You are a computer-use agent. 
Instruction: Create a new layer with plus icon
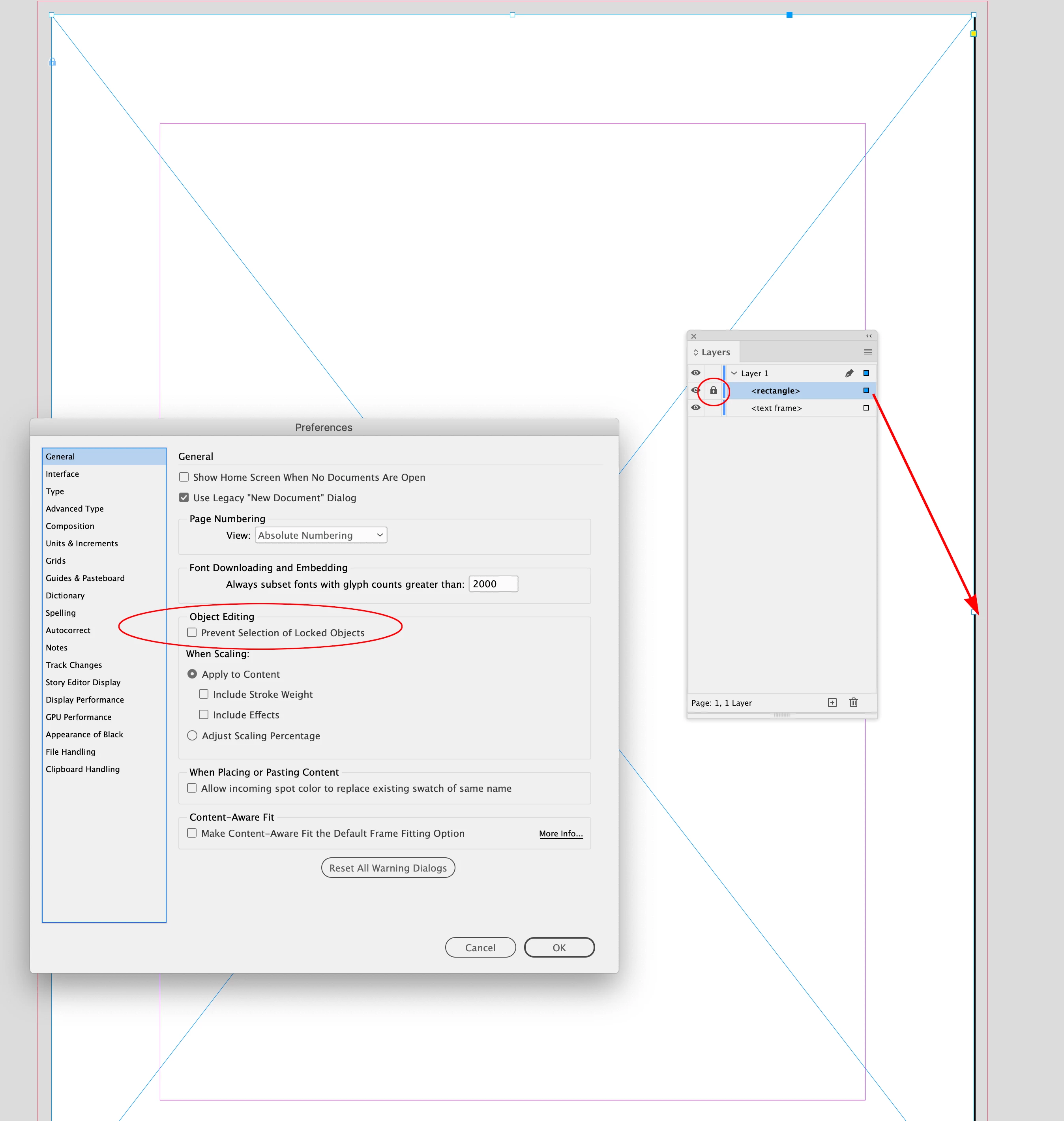click(832, 702)
